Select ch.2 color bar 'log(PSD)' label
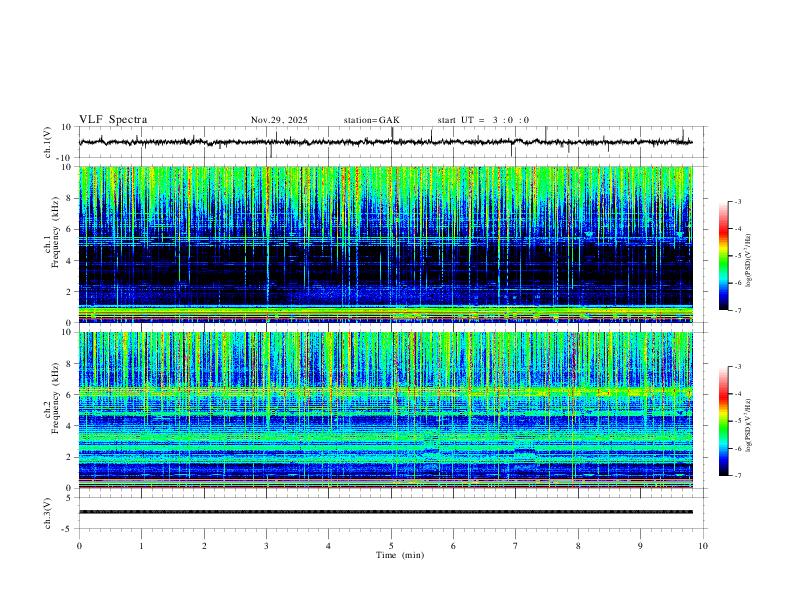This screenshot has width=792, height=612. point(749,425)
